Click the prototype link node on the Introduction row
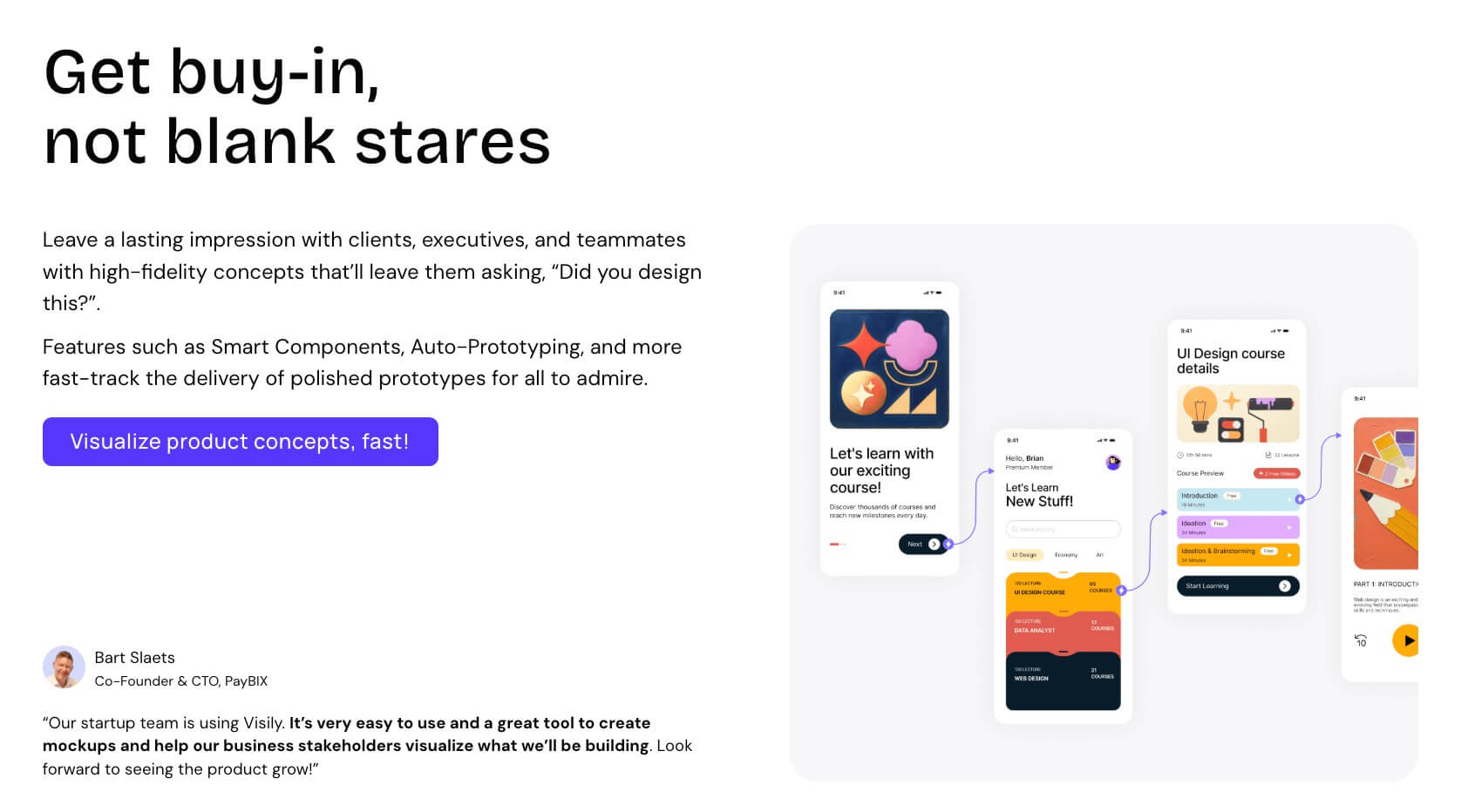The height and width of the screenshot is (812, 1461). point(1300,499)
